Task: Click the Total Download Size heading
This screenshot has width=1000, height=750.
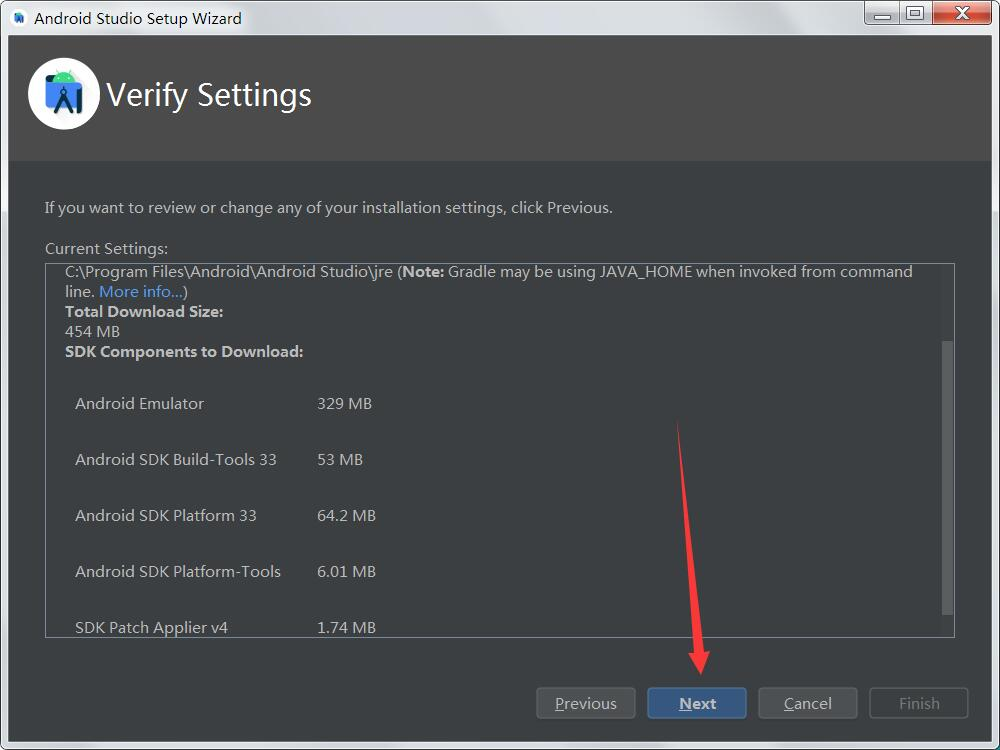Action: 144,311
